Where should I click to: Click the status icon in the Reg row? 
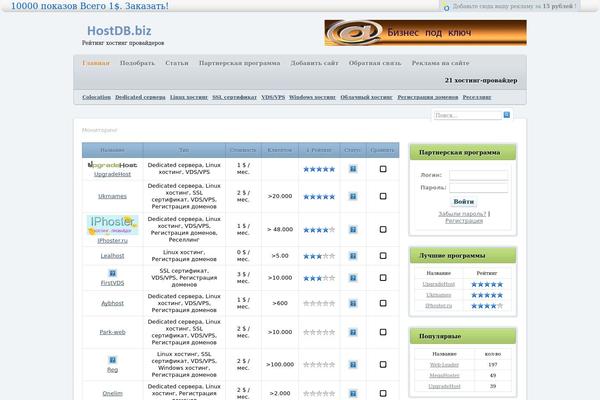click(353, 365)
